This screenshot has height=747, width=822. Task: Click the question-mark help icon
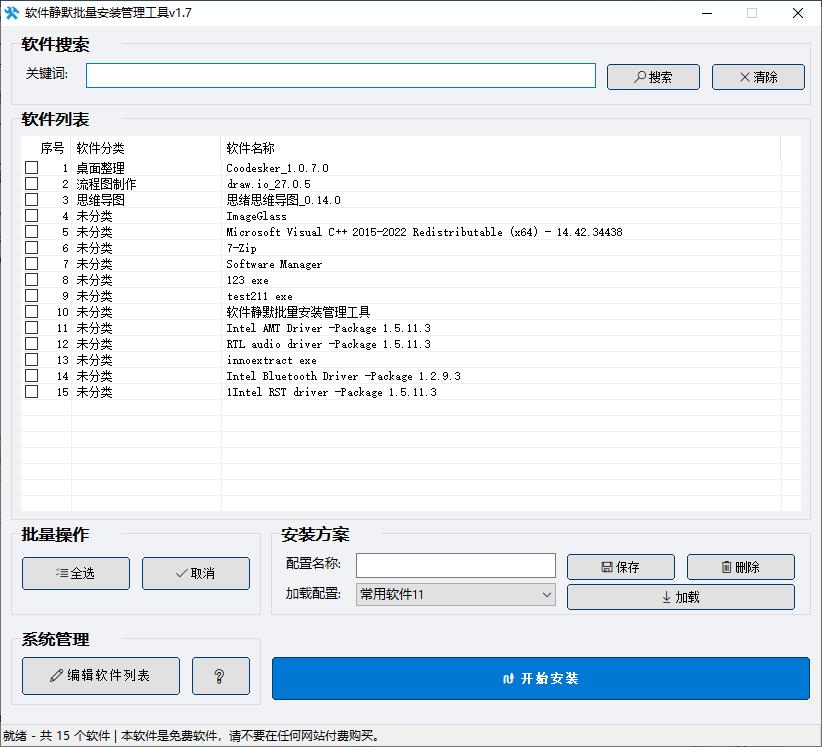pos(220,675)
